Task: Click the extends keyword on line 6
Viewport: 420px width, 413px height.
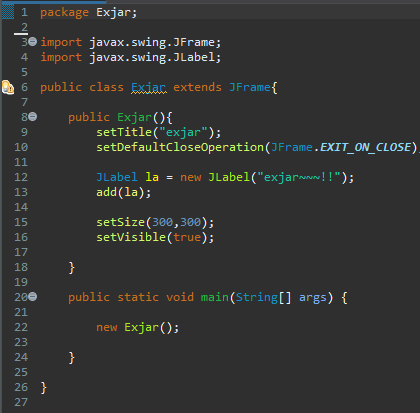Action: (x=197, y=87)
